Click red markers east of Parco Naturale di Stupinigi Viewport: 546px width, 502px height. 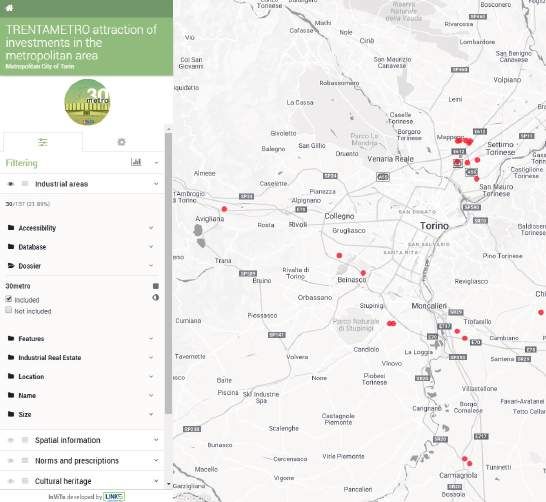coord(391,323)
